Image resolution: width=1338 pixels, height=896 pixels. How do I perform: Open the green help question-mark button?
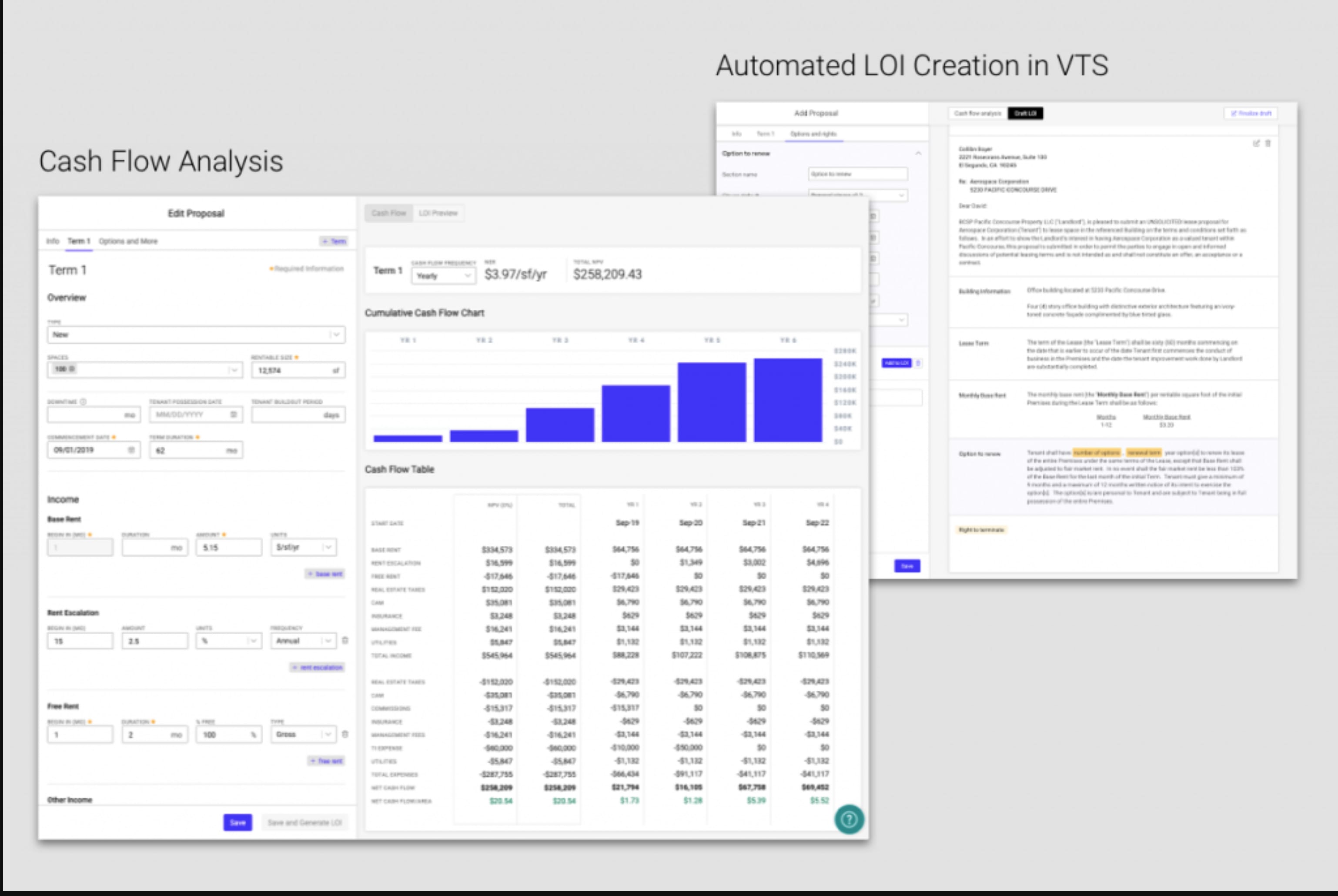(849, 819)
